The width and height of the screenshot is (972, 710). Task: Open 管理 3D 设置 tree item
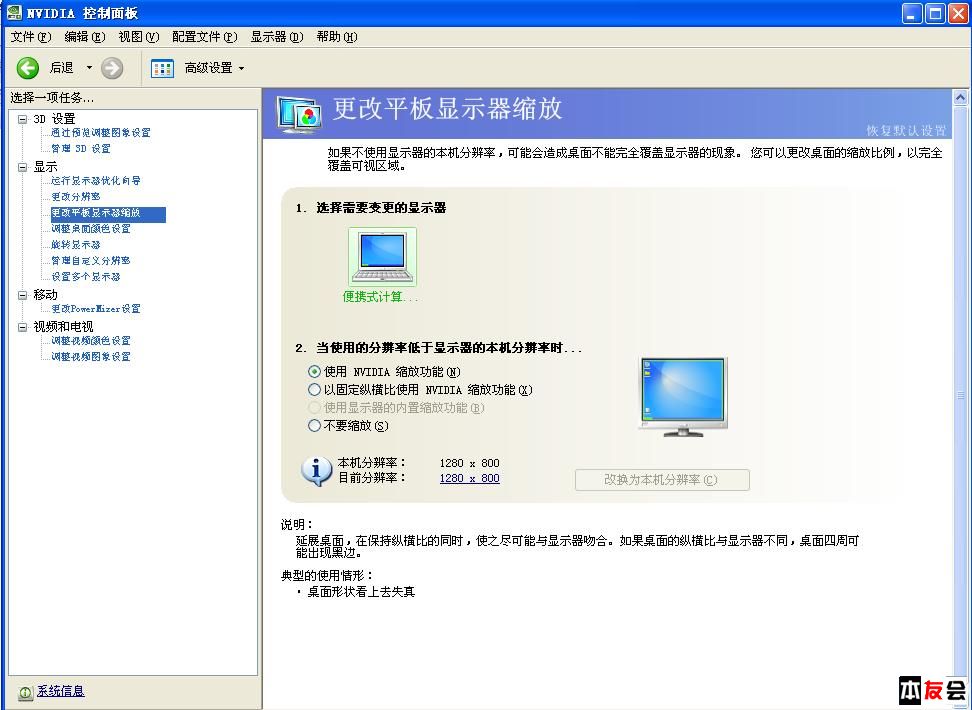(81, 149)
